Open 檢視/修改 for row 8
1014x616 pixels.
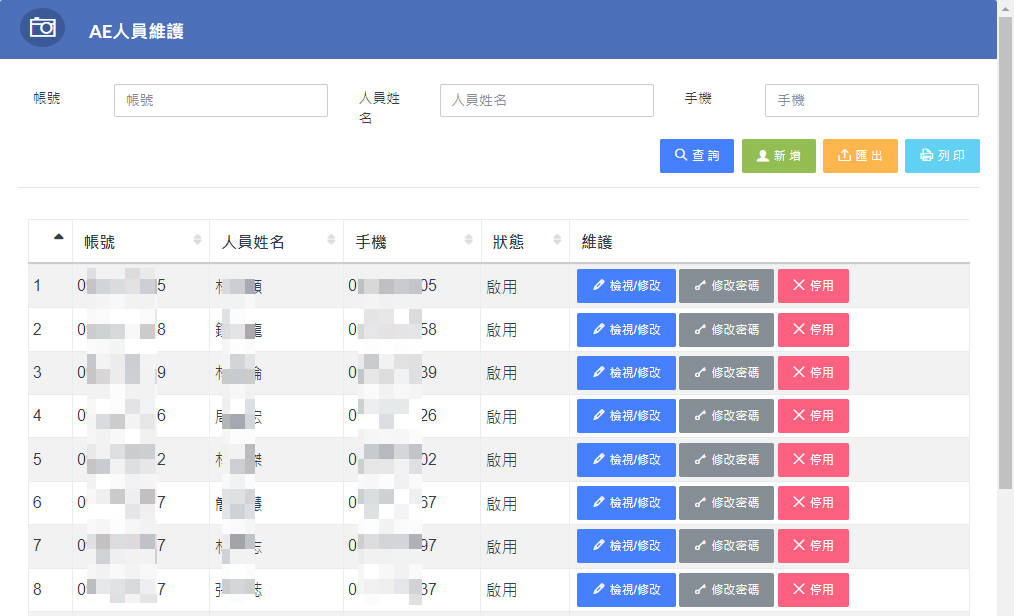click(x=626, y=589)
